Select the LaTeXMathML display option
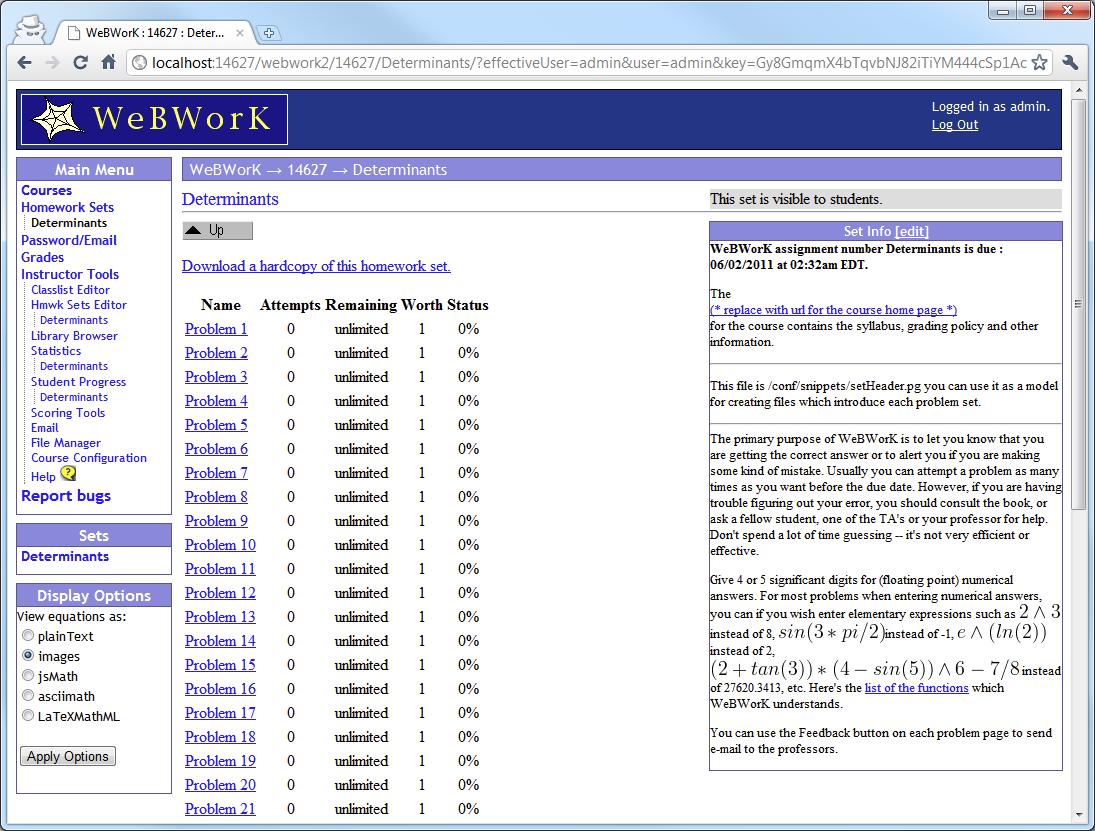This screenshot has height=831, width=1095. 28,715
